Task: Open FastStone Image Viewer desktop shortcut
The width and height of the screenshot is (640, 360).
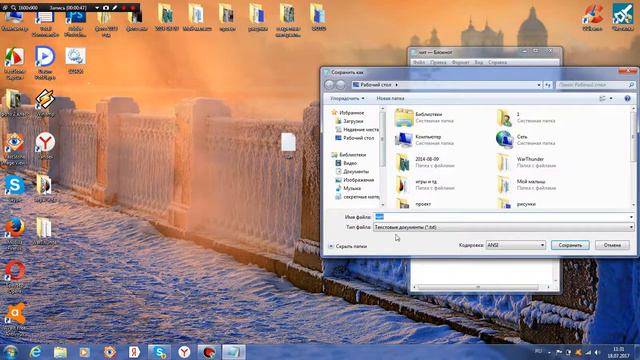Action: click(14, 149)
